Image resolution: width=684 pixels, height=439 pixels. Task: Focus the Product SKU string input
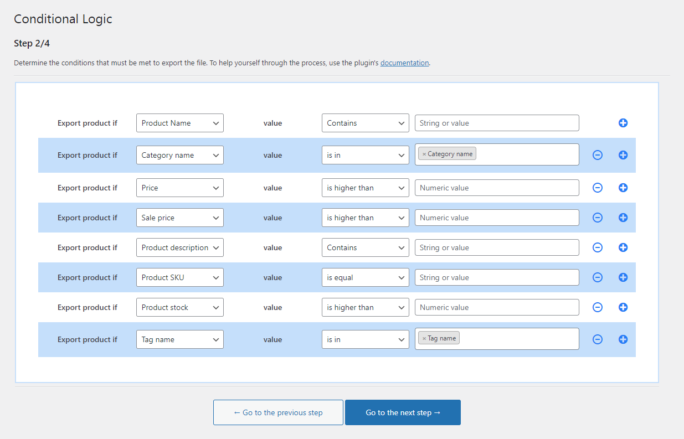(496, 278)
